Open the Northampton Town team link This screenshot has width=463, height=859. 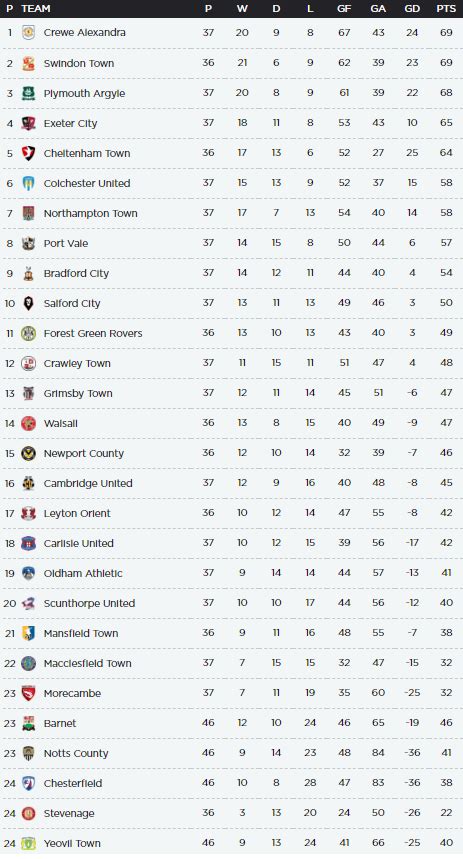coord(90,213)
